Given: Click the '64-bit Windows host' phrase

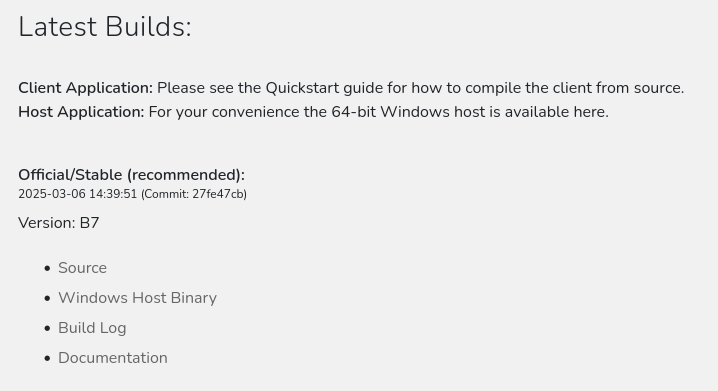Looking at the screenshot, I should click(408, 112).
